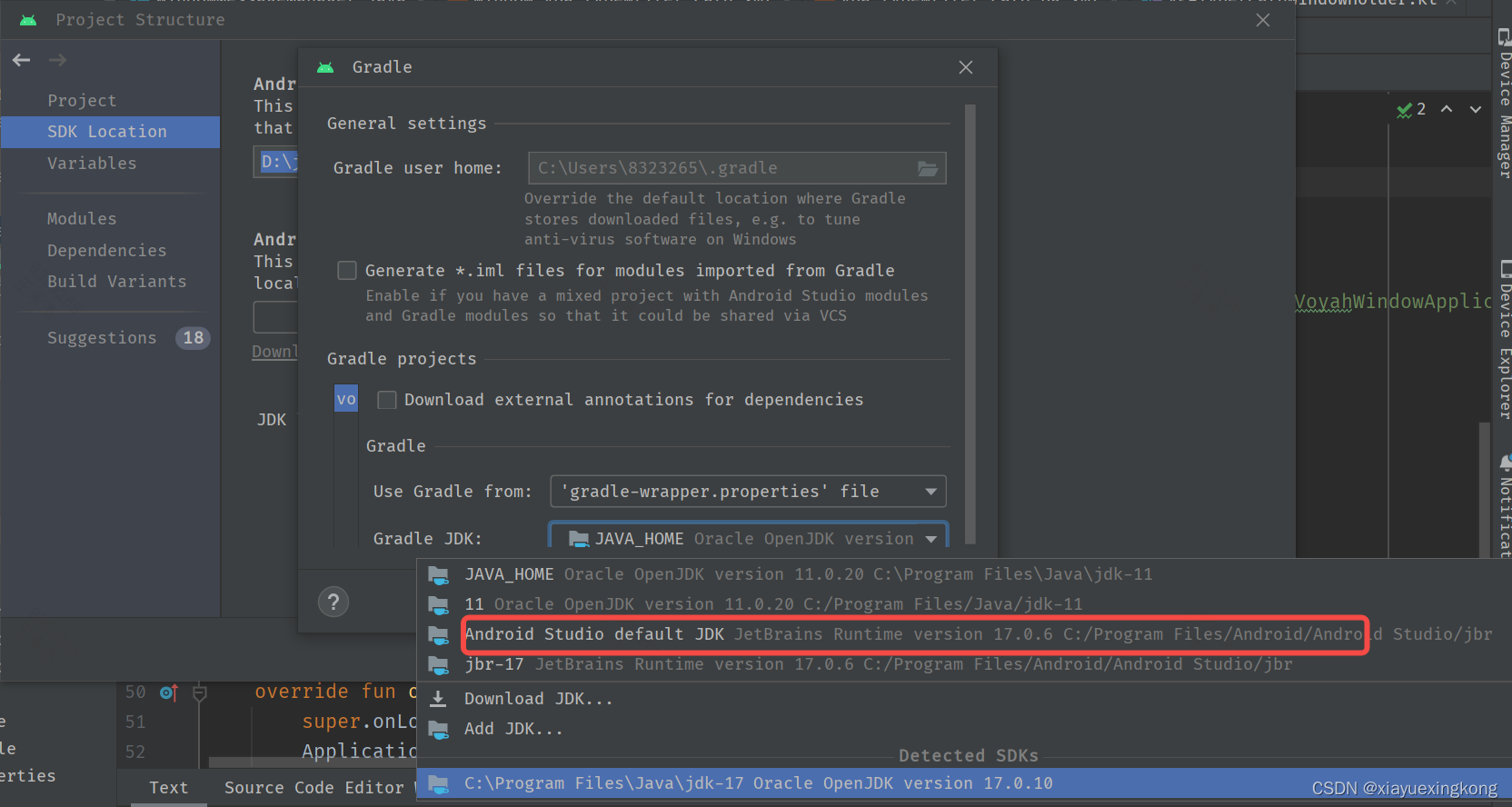Click the Android icon in Project Structure title

(28, 20)
